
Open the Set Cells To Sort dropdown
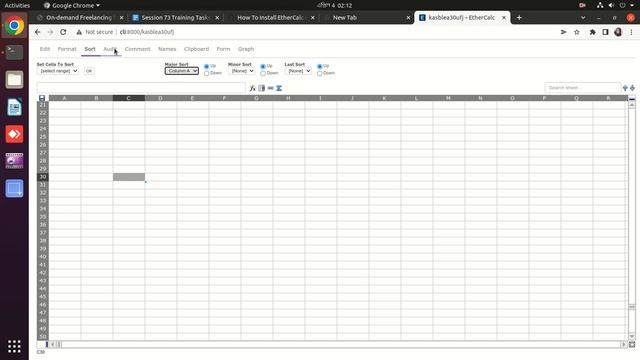(58, 71)
